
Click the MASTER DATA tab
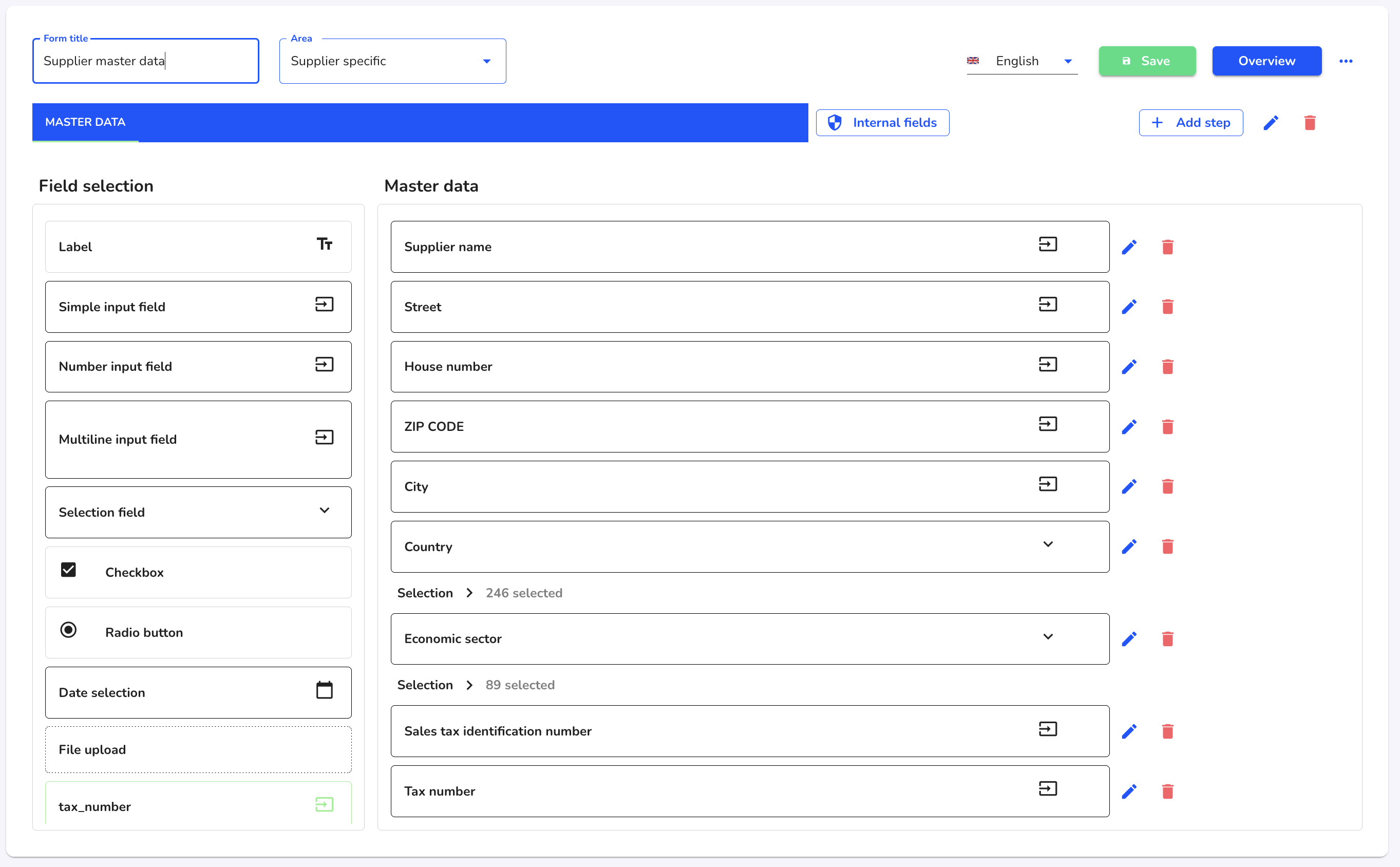point(85,122)
